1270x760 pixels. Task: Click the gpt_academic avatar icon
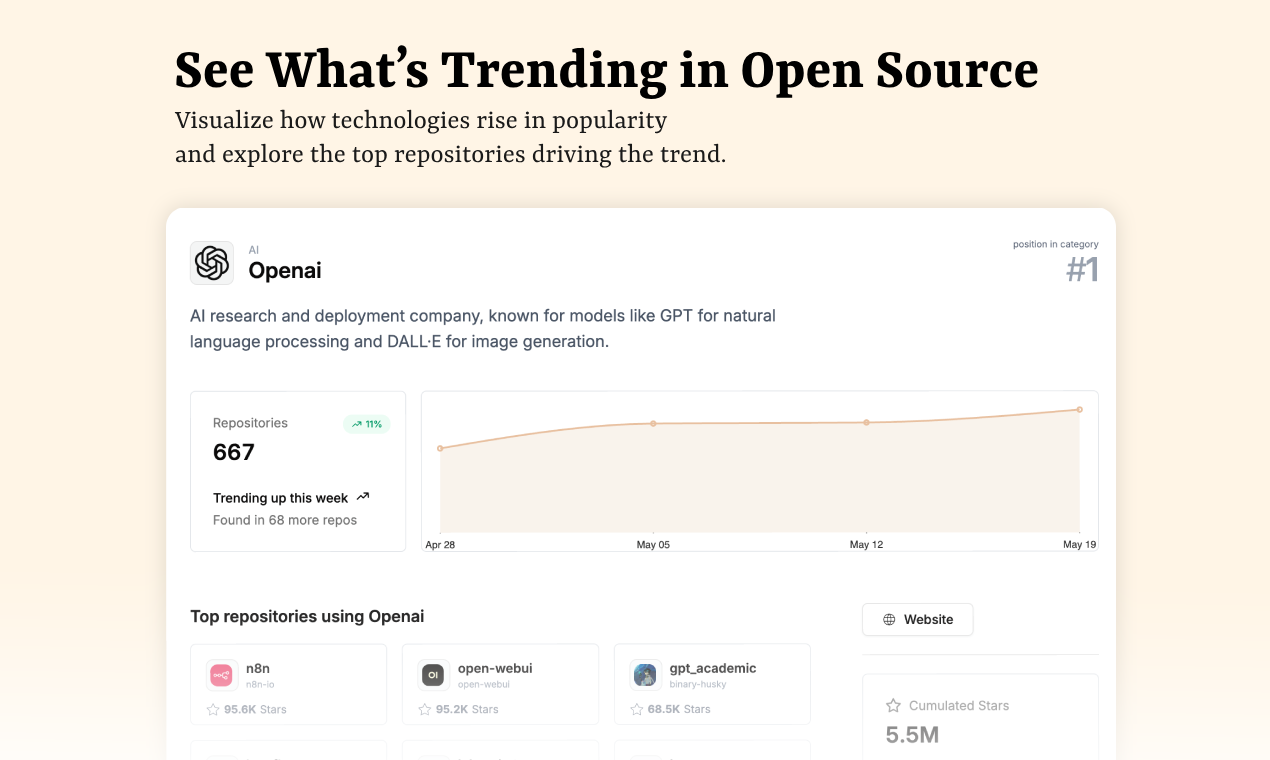point(645,676)
